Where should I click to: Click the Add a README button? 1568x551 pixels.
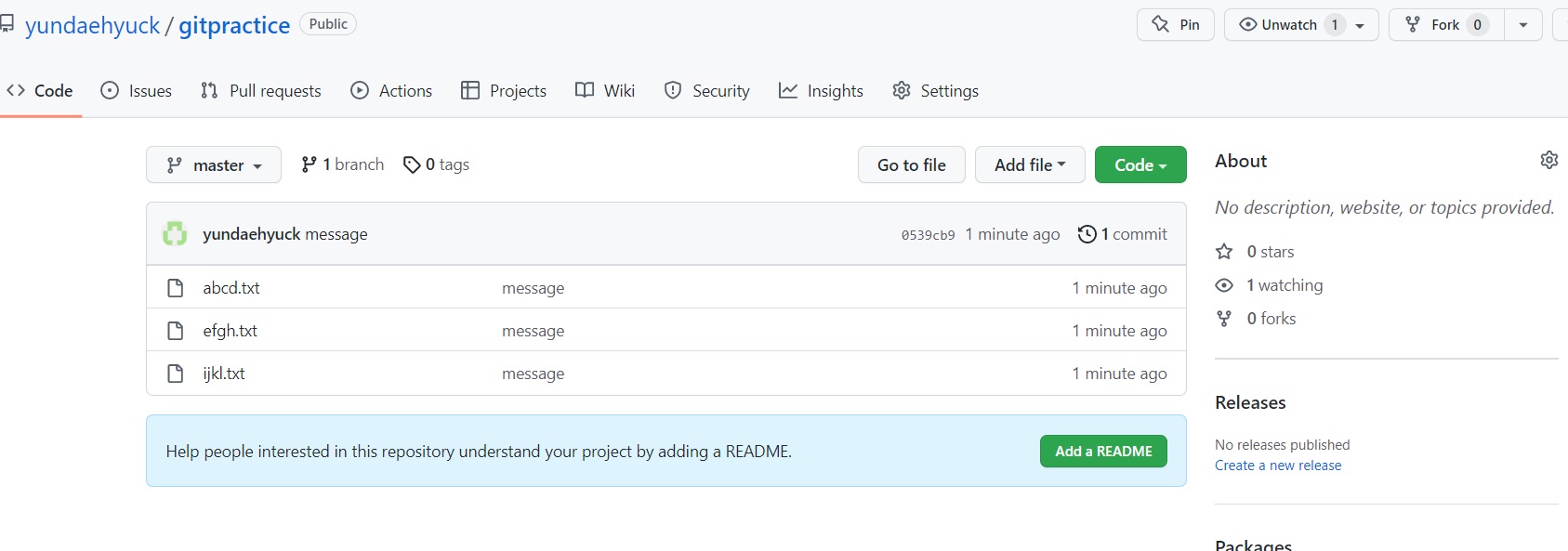click(1103, 452)
